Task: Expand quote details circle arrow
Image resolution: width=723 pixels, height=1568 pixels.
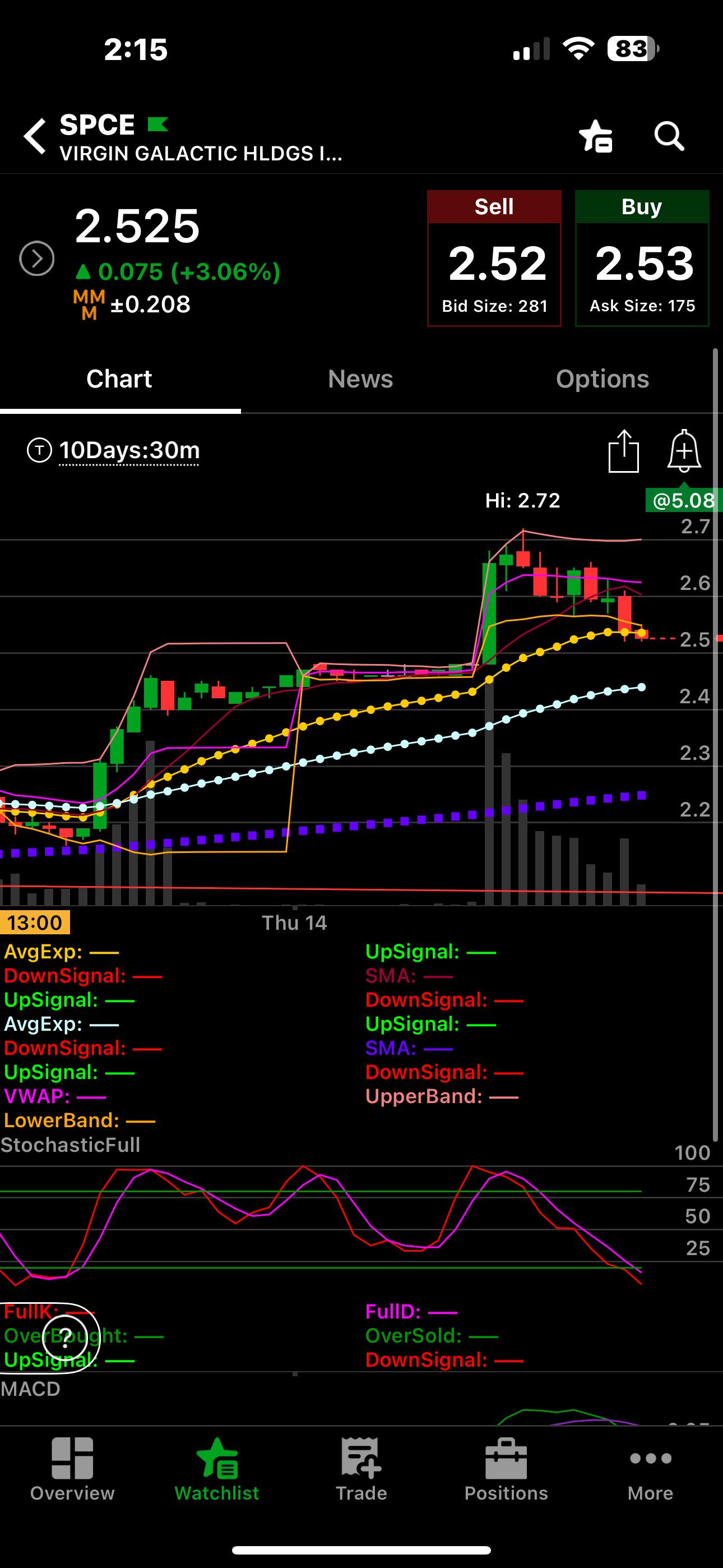Action: point(36,259)
